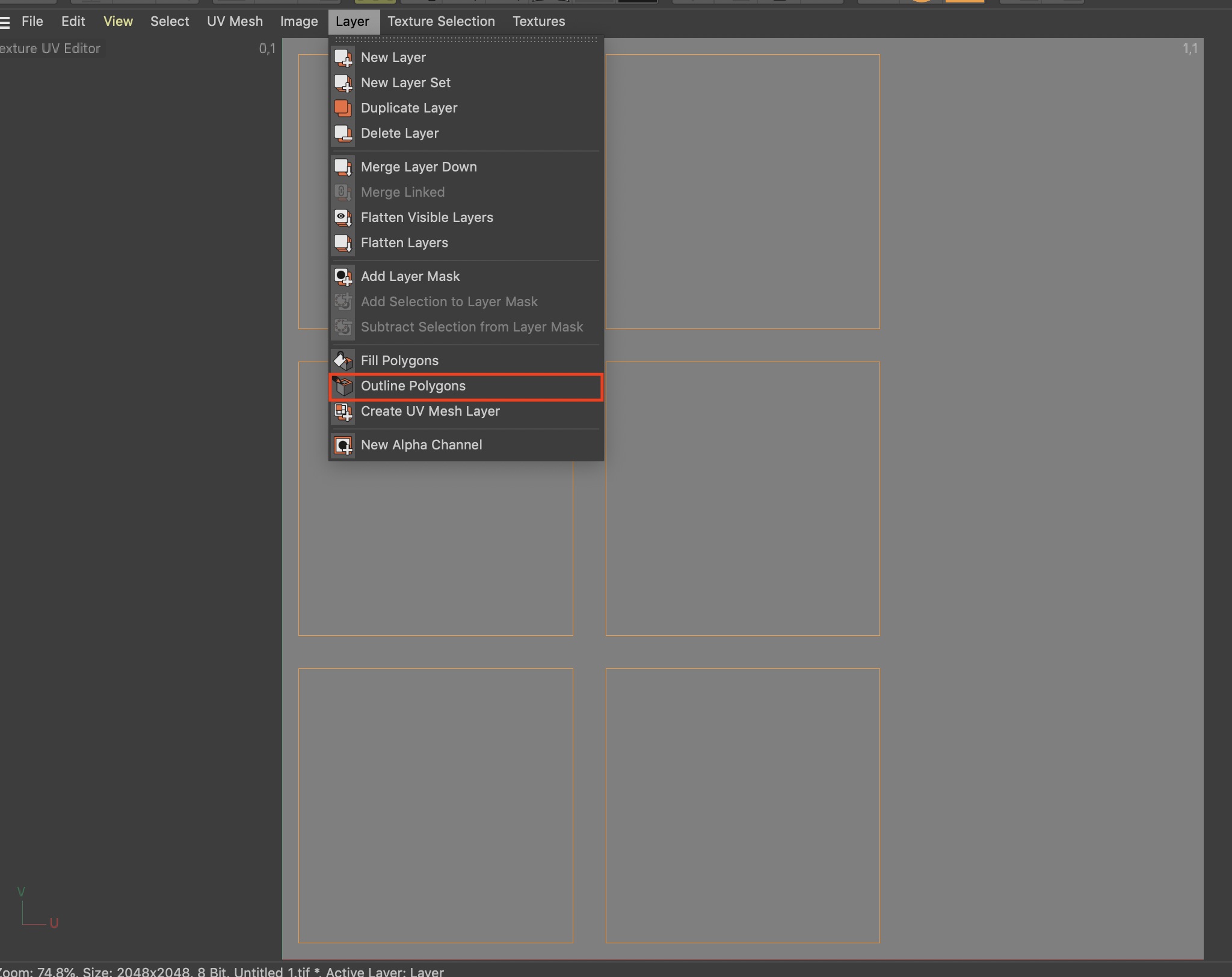Screen dimensions: 1232x977
Task: Click the Create UV Mesh Layer icon
Action: click(x=343, y=411)
